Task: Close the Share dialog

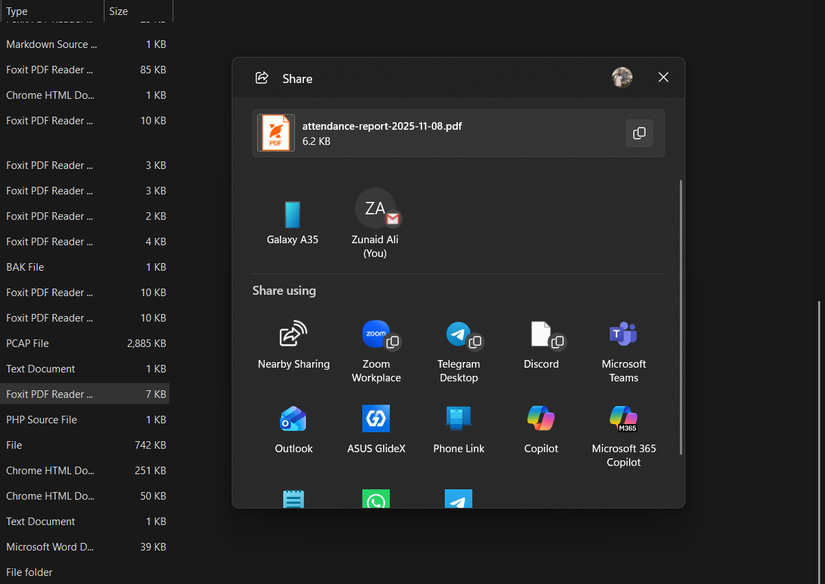Action: pyautogui.click(x=663, y=77)
